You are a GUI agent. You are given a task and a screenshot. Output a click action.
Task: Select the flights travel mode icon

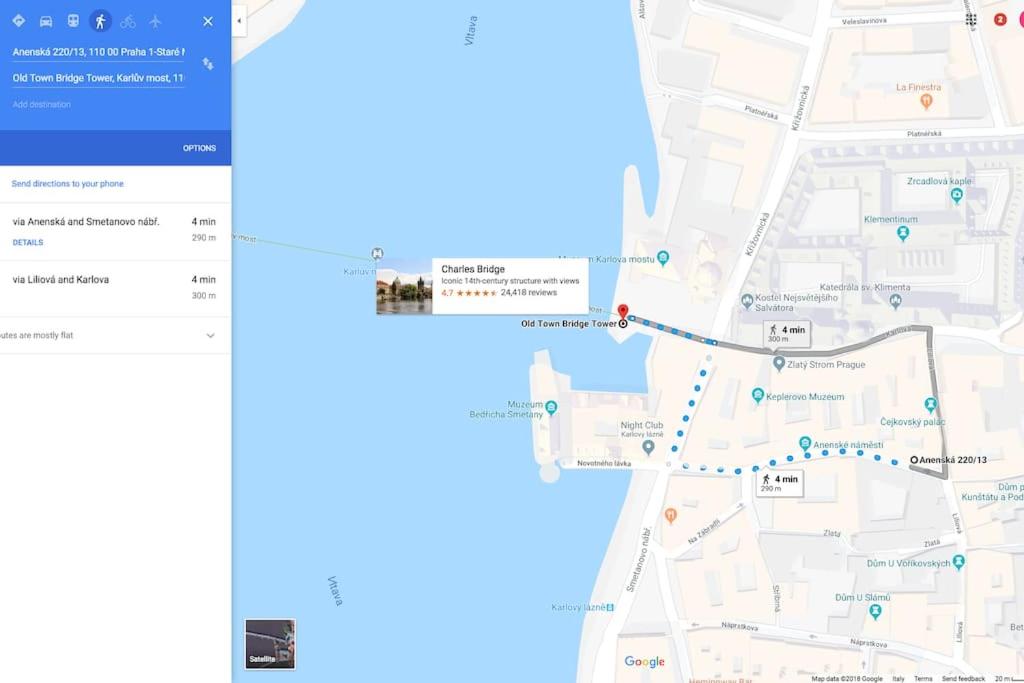click(x=155, y=22)
